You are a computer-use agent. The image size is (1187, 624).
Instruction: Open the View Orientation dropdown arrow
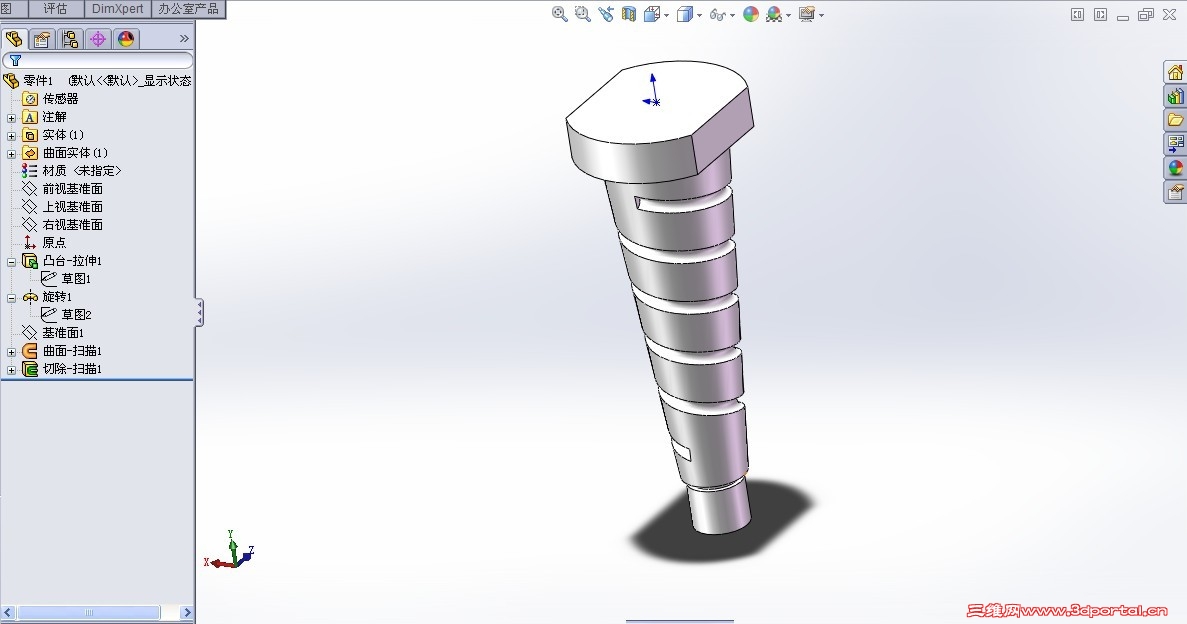click(666, 15)
